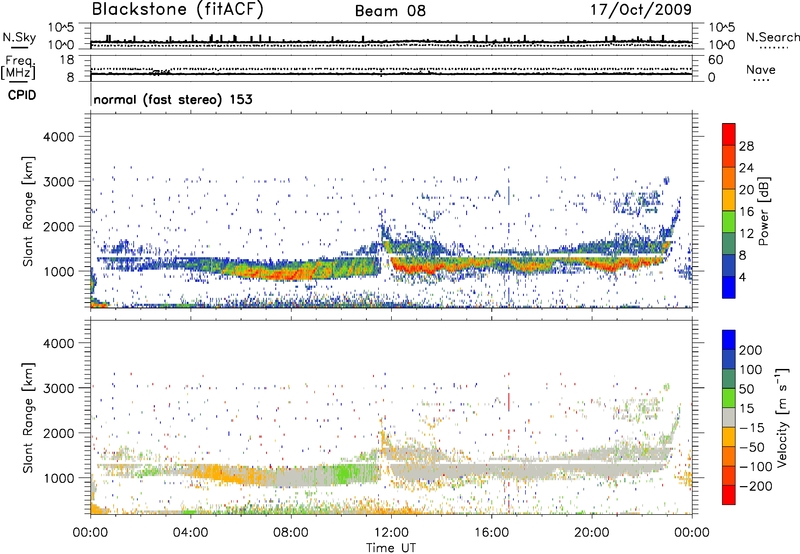Click the 'Power [dB]' color bar label
Screen dimensions: 800x554
point(763,211)
